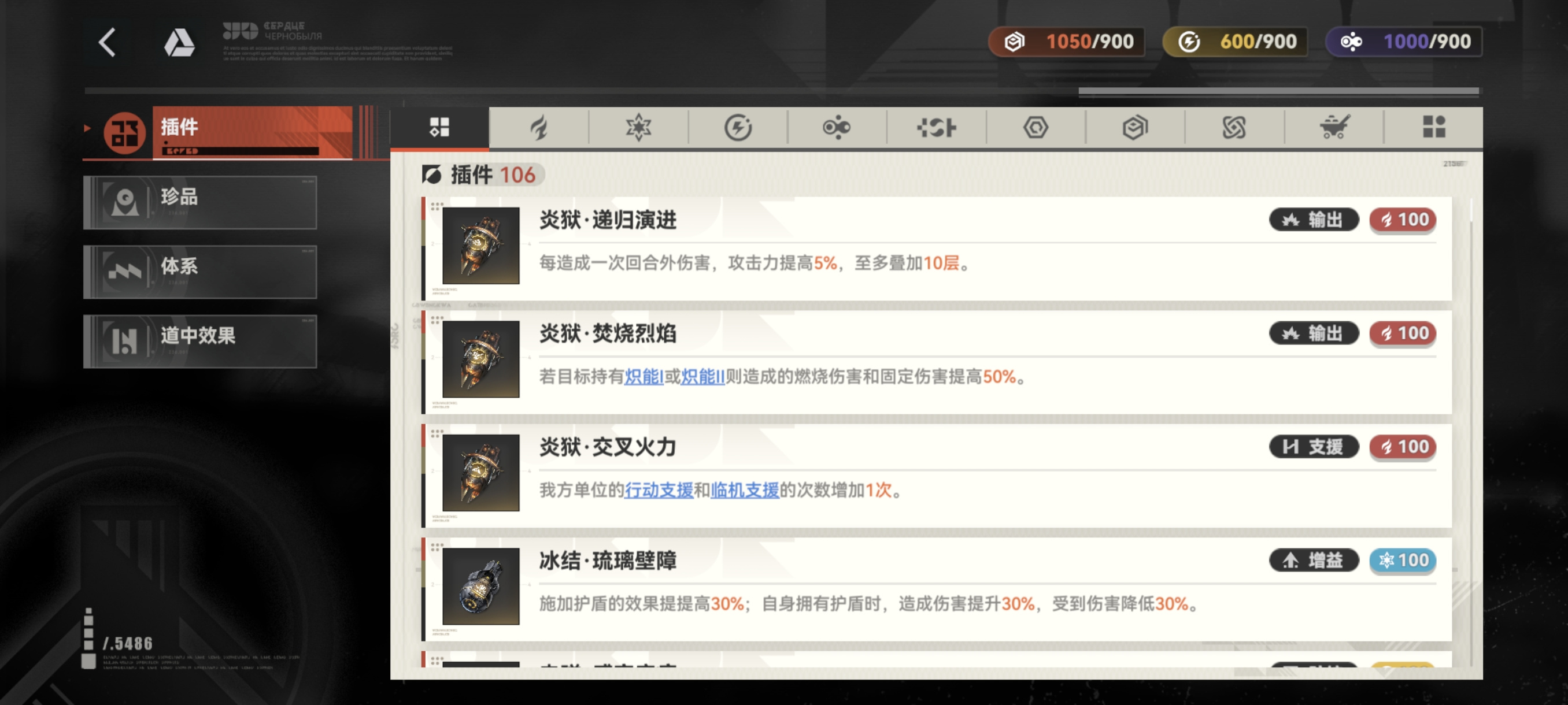Click the three-dot handle on 冰结·琉璃壁障
Image resolution: width=1568 pixels, height=705 pixels.
click(x=437, y=547)
